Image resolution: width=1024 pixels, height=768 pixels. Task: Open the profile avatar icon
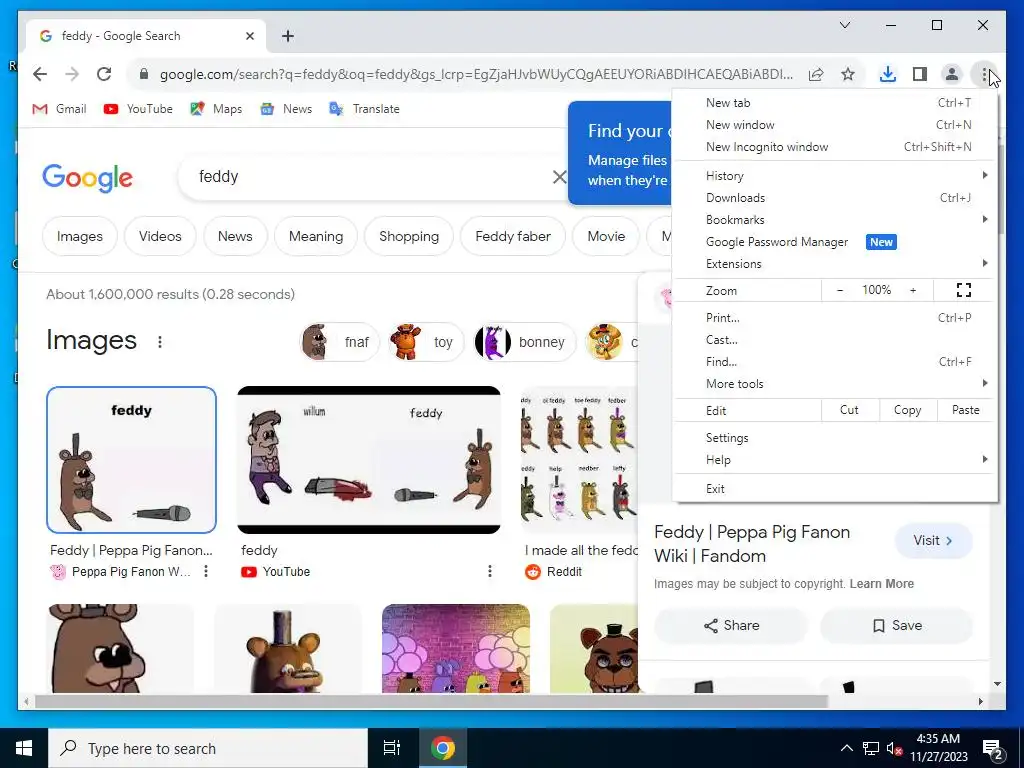952,74
